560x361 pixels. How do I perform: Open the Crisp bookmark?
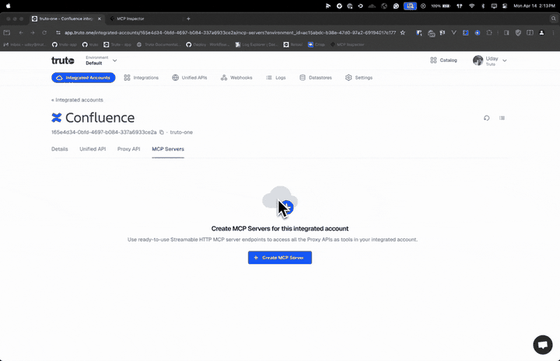pyautogui.click(x=316, y=45)
